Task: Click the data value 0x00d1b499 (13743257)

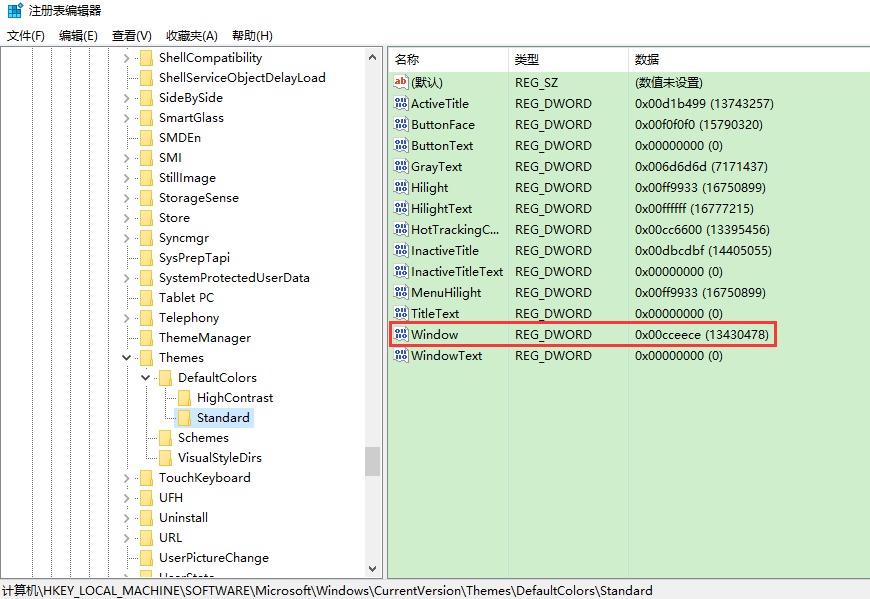Action: click(704, 104)
